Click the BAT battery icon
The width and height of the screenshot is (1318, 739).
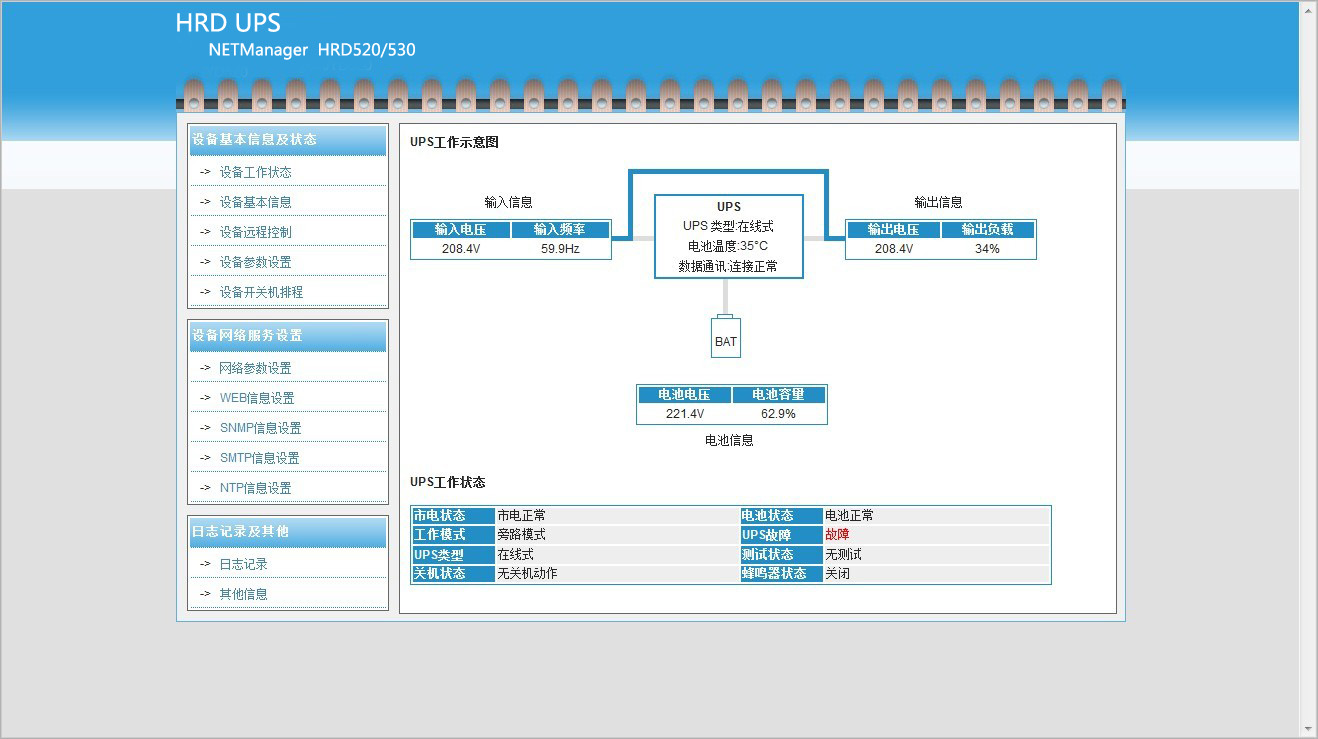click(x=726, y=337)
